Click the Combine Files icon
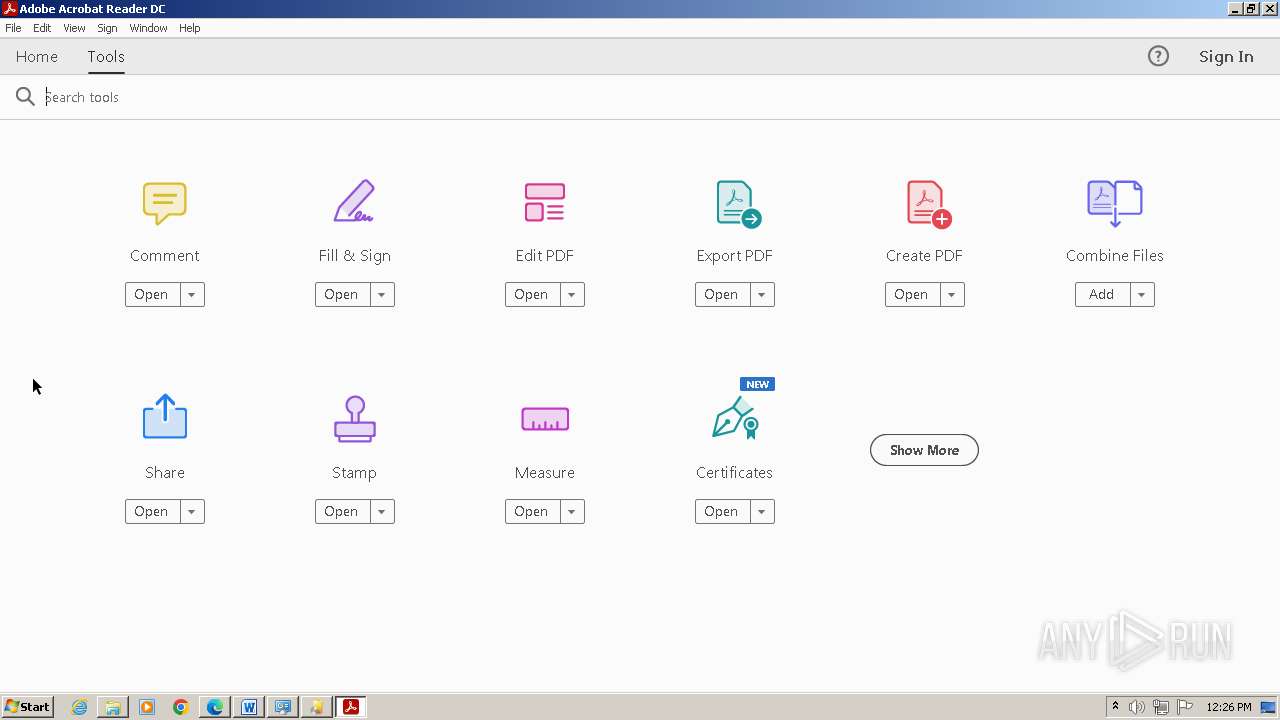Screen dimensions: 1280x720 coord(1115,203)
